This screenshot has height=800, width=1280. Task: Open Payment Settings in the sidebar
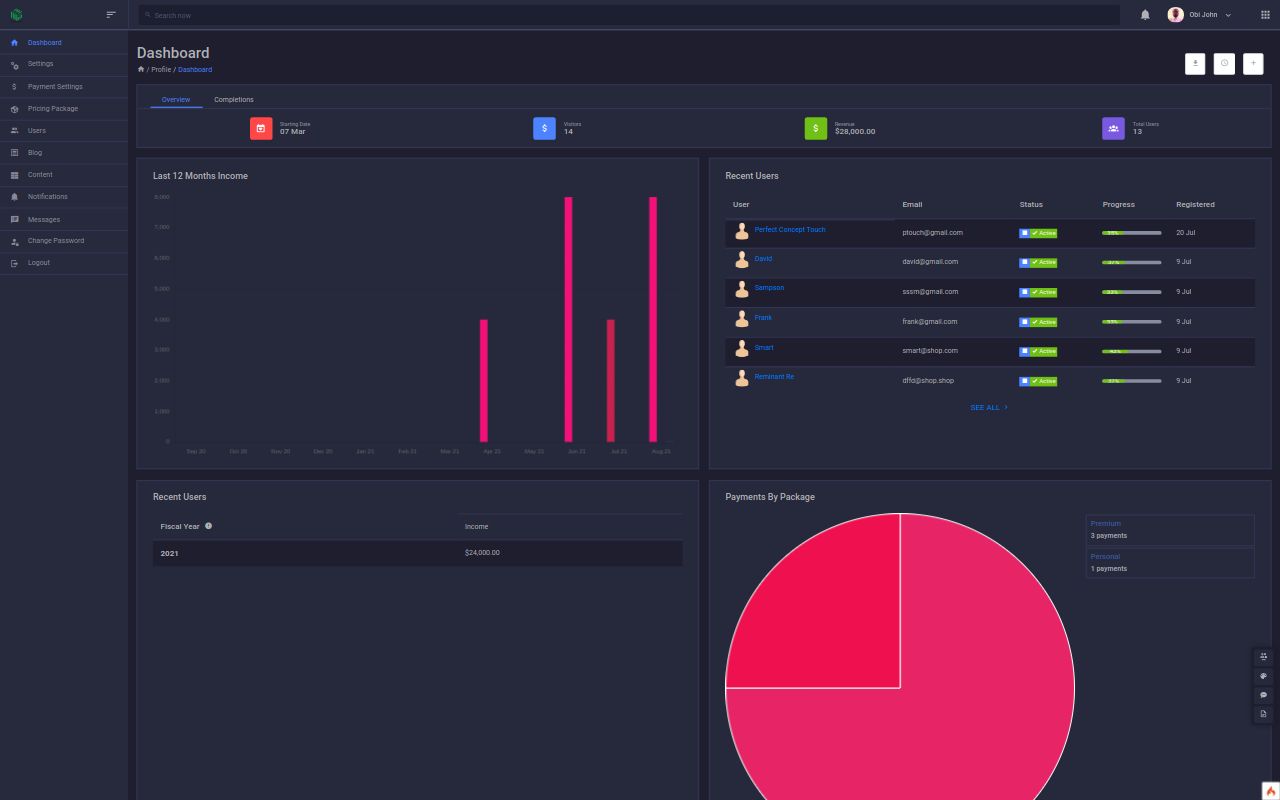64,87
